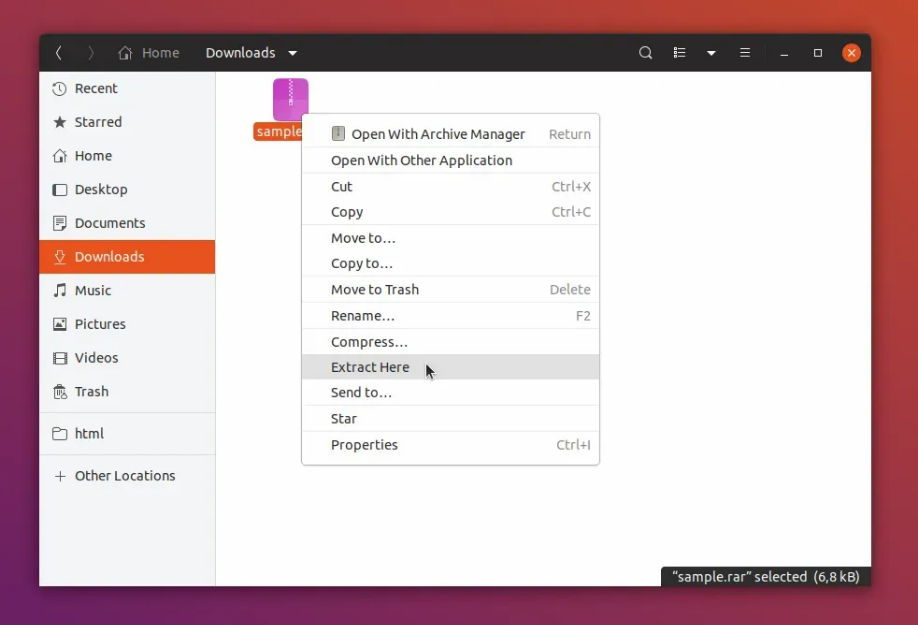918x625 pixels.
Task: Open Properties for sample.rar
Action: tap(364, 444)
